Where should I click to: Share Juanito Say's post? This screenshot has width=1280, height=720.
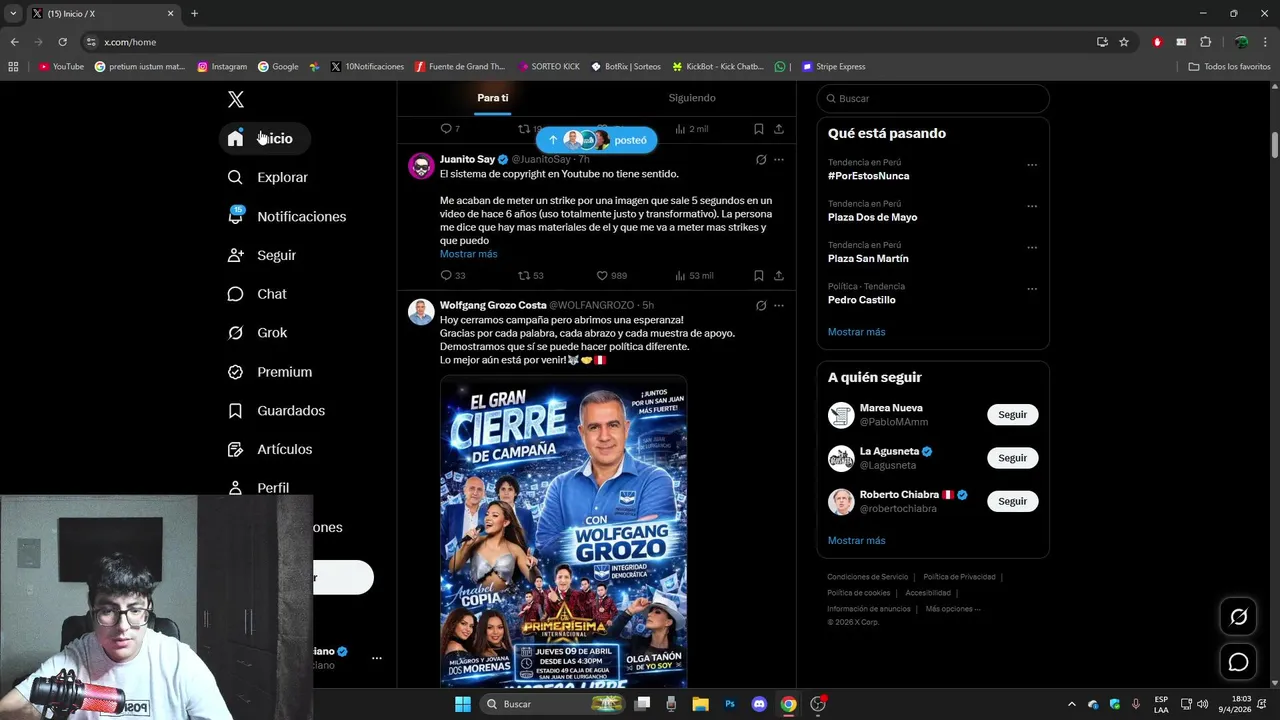click(779, 276)
